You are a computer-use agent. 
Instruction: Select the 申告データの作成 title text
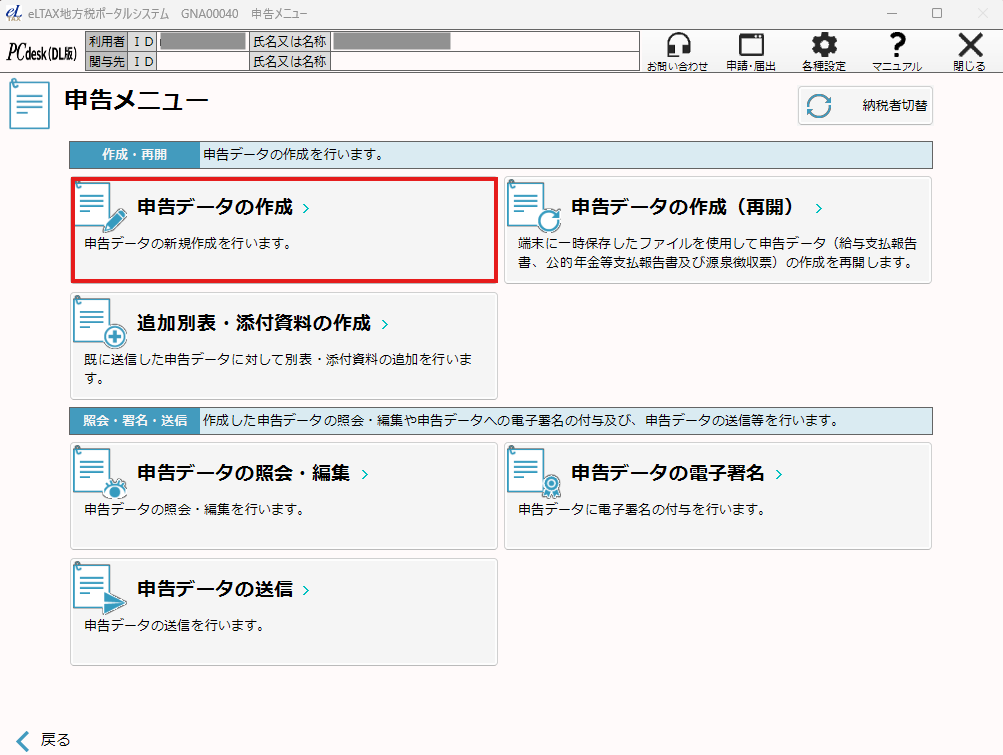(215, 208)
